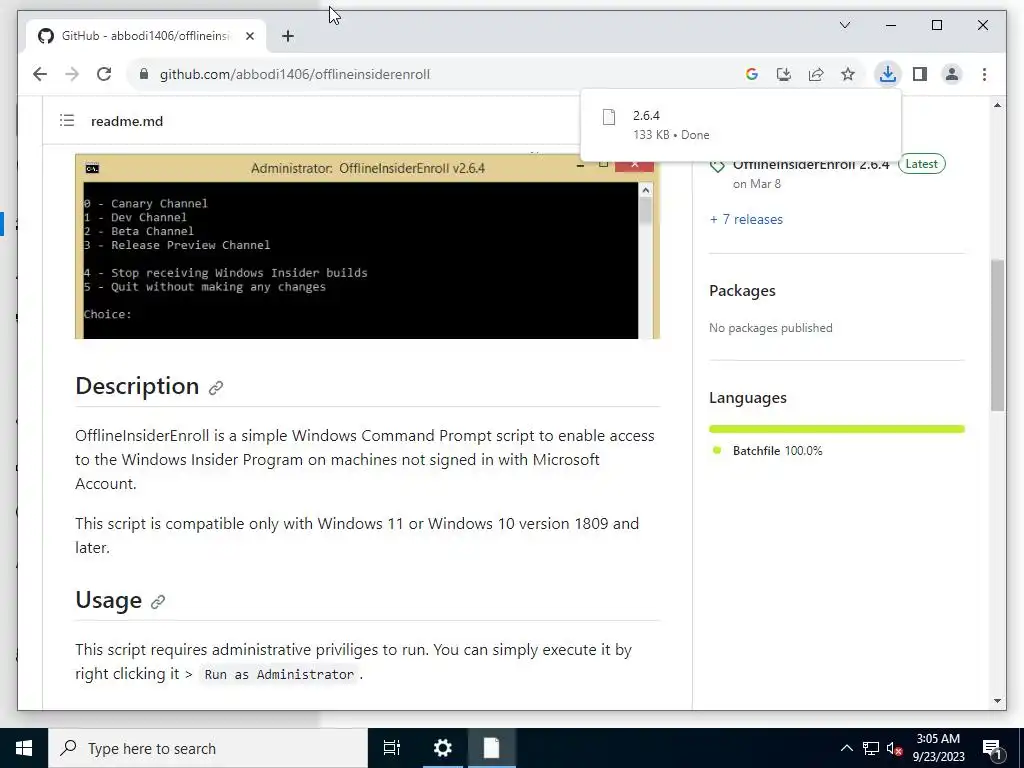Open the notification center icon
This screenshot has height=768, width=1024.
(x=993, y=748)
